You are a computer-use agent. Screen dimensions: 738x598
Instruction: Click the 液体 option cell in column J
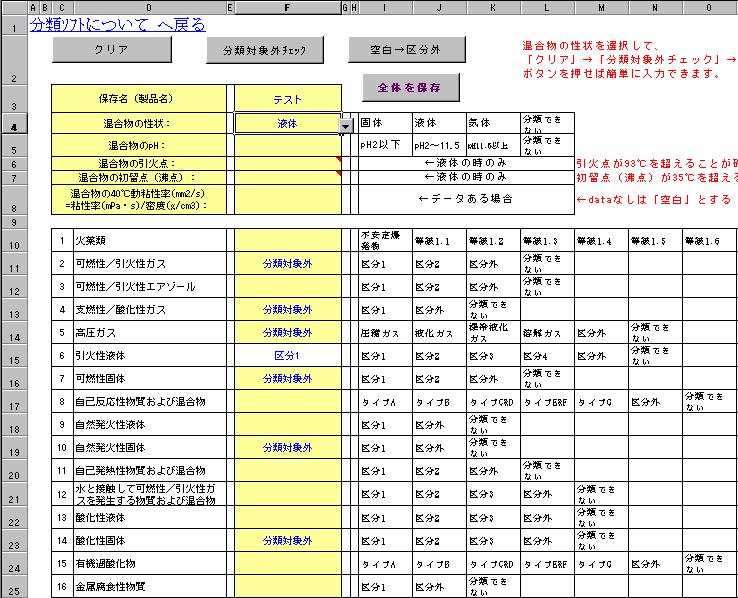[440, 123]
